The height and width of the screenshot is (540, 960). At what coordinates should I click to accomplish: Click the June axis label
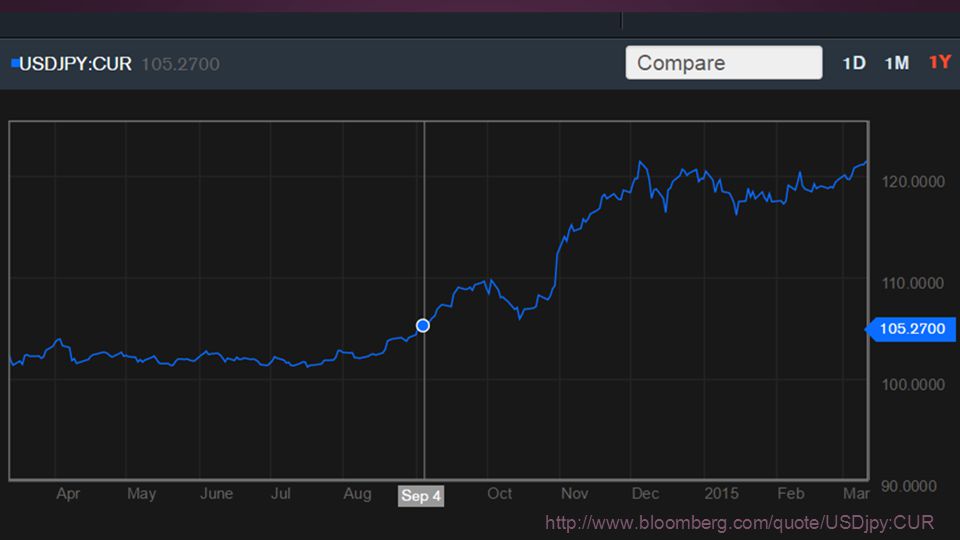(216, 493)
